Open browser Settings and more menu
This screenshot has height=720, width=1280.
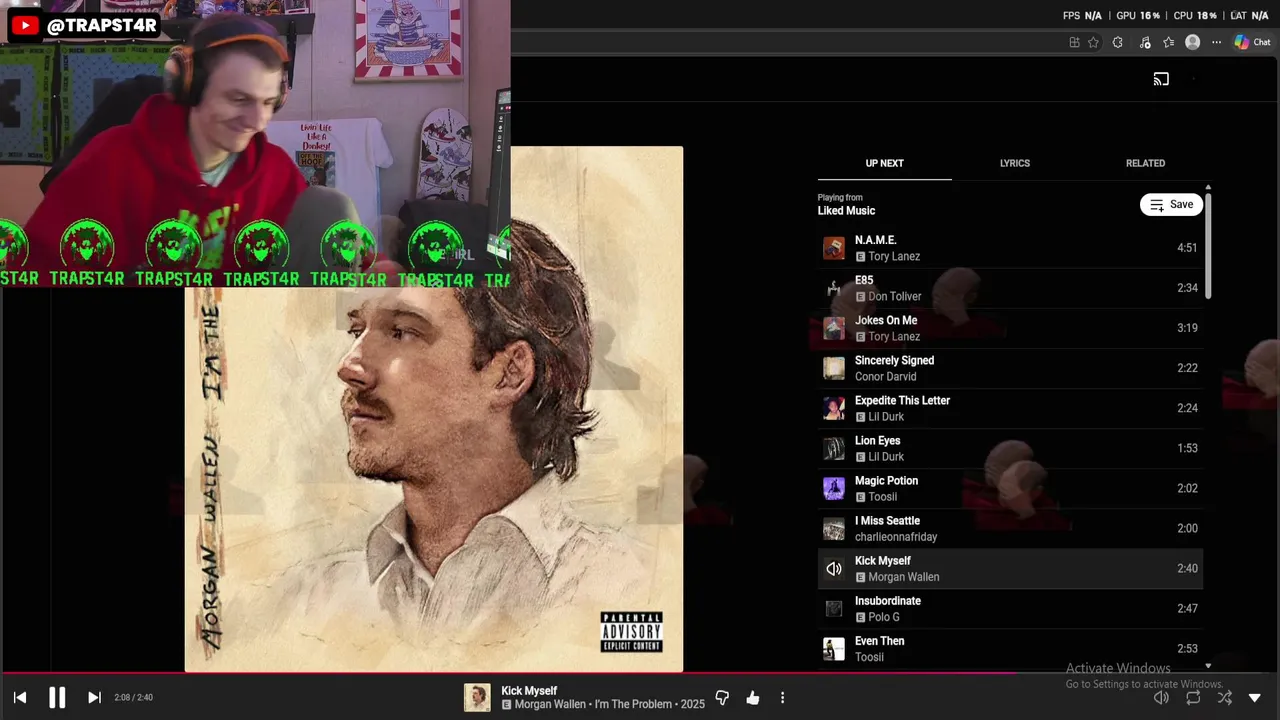pos(1216,42)
